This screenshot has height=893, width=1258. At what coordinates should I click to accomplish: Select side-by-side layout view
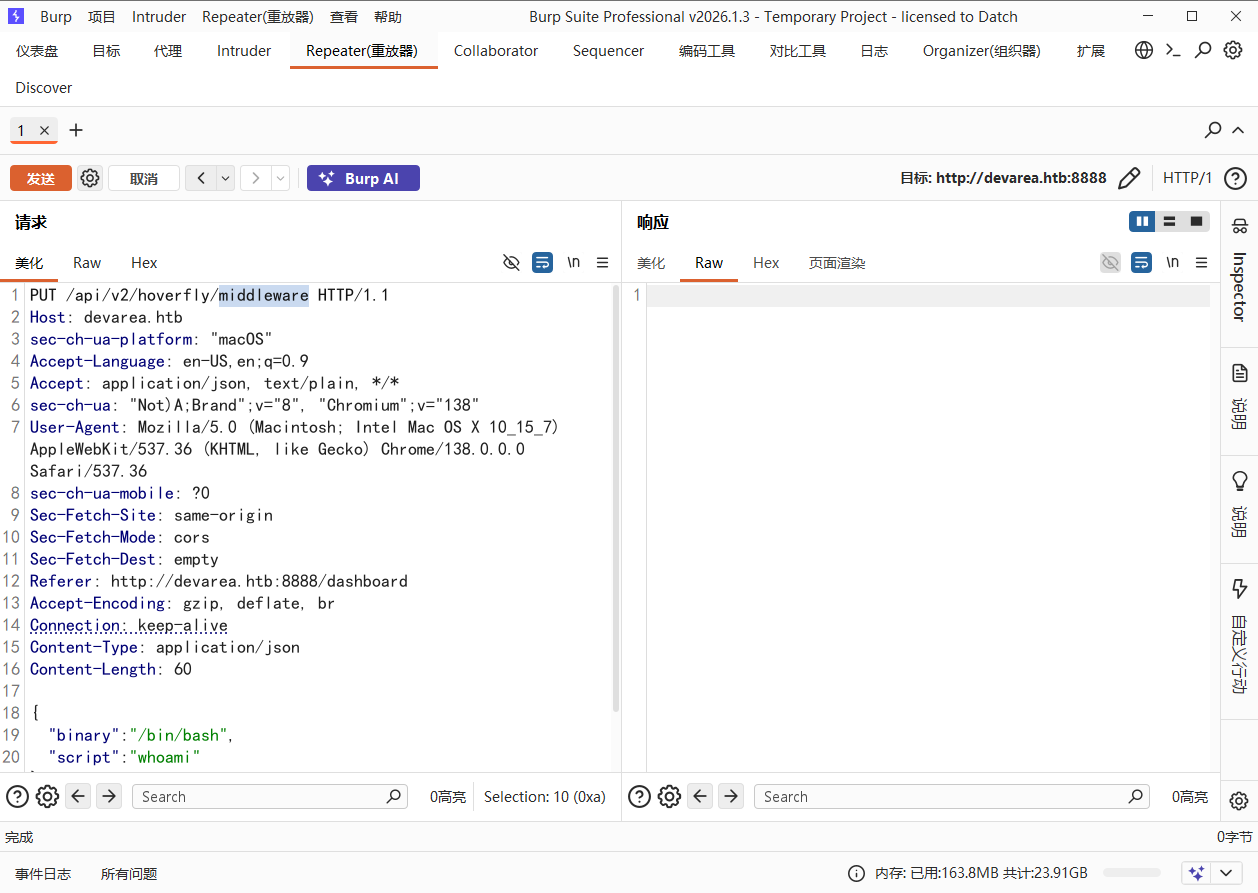[1142, 221]
